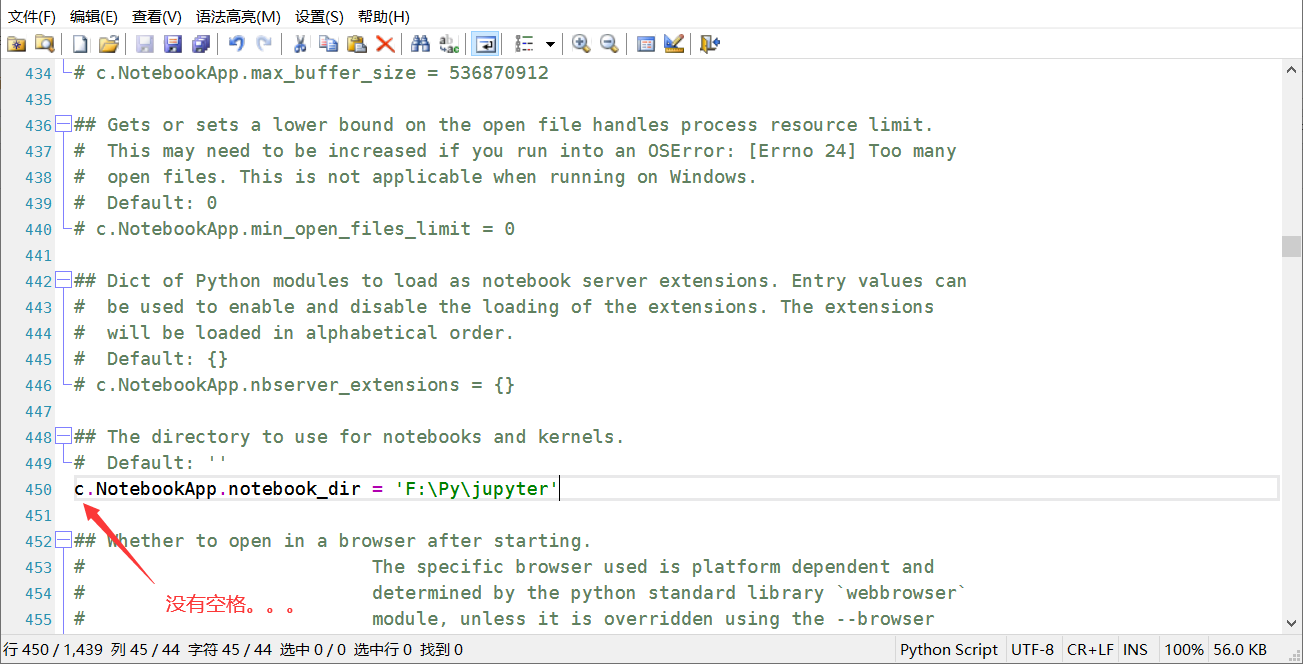Image resolution: width=1303 pixels, height=664 pixels.
Task: Click the Zoom in magnifier icon
Action: [581, 44]
